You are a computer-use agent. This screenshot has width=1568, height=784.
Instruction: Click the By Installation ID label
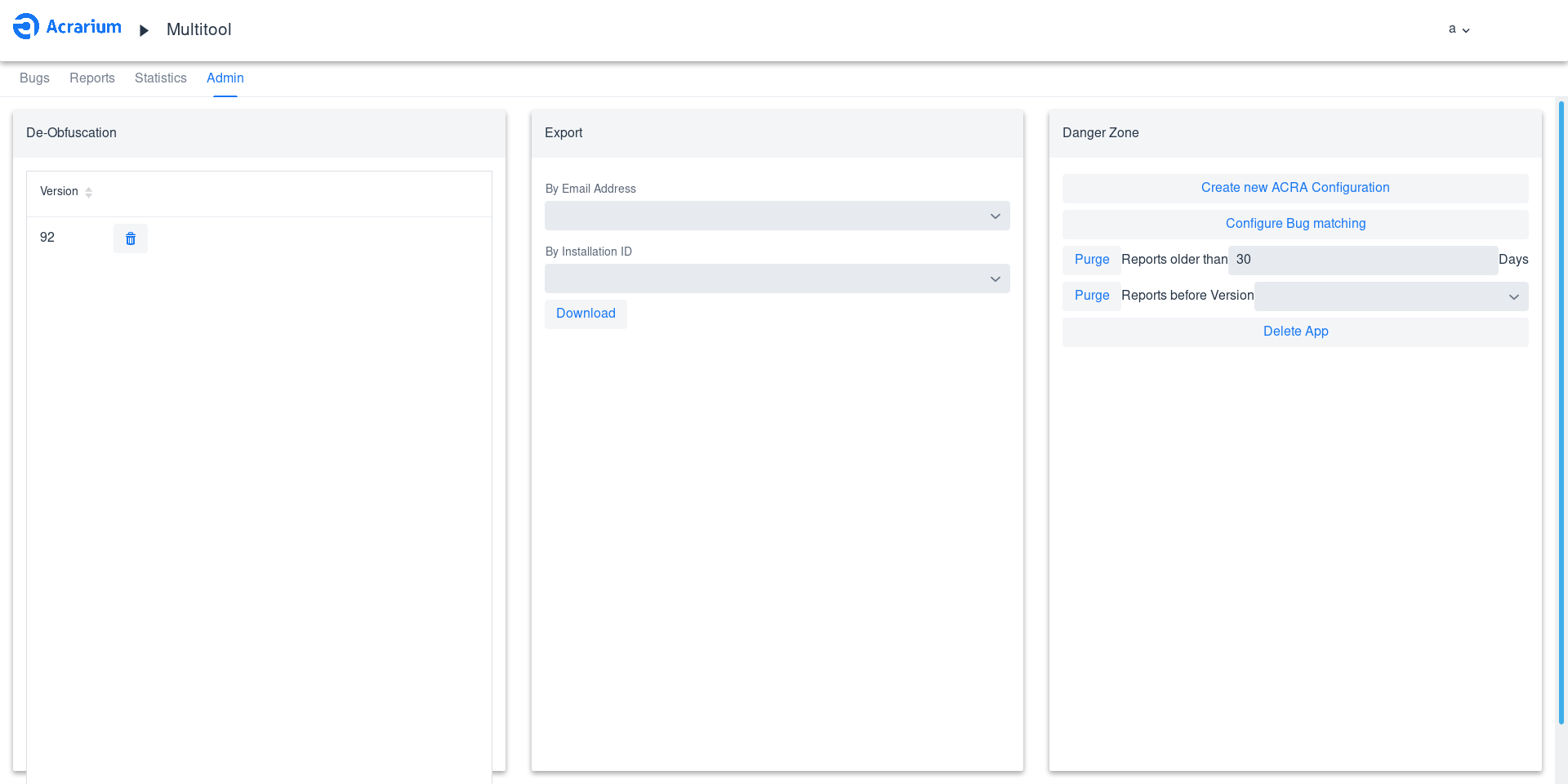(x=589, y=252)
